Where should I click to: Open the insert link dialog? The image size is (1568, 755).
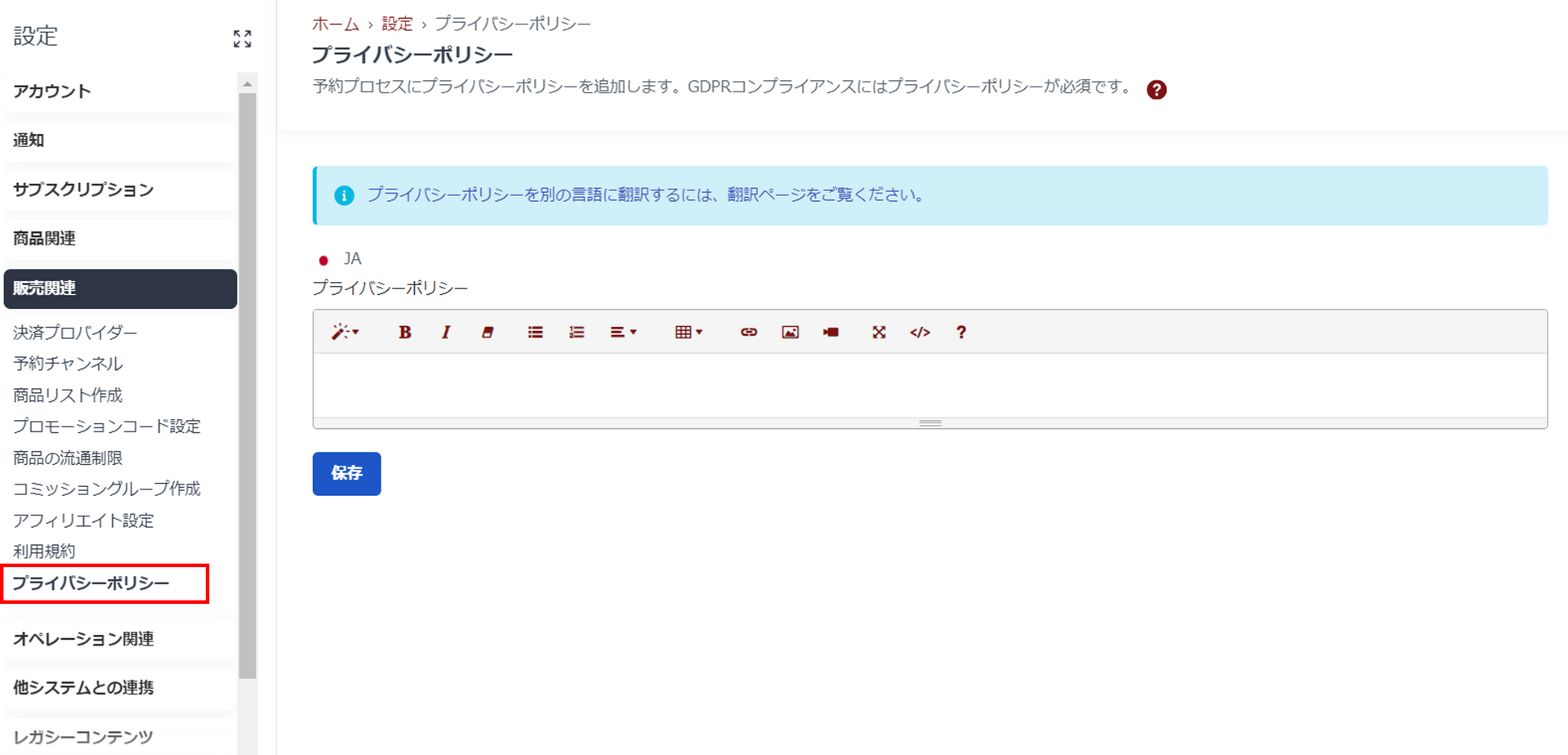748,333
